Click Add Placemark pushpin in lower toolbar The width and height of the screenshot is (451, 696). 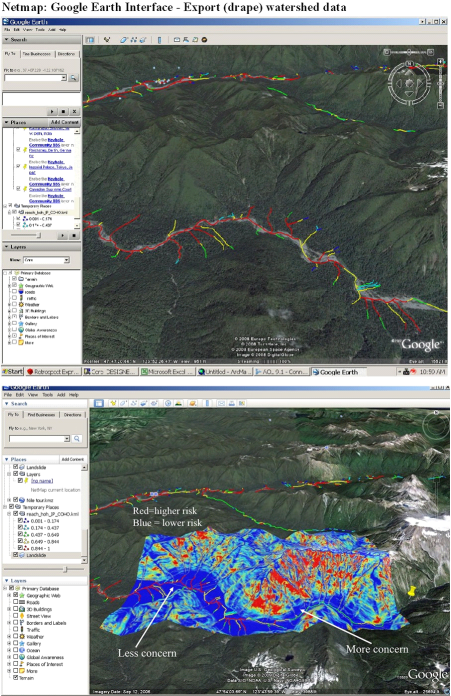pyautogui.click(x=114, y=403)
